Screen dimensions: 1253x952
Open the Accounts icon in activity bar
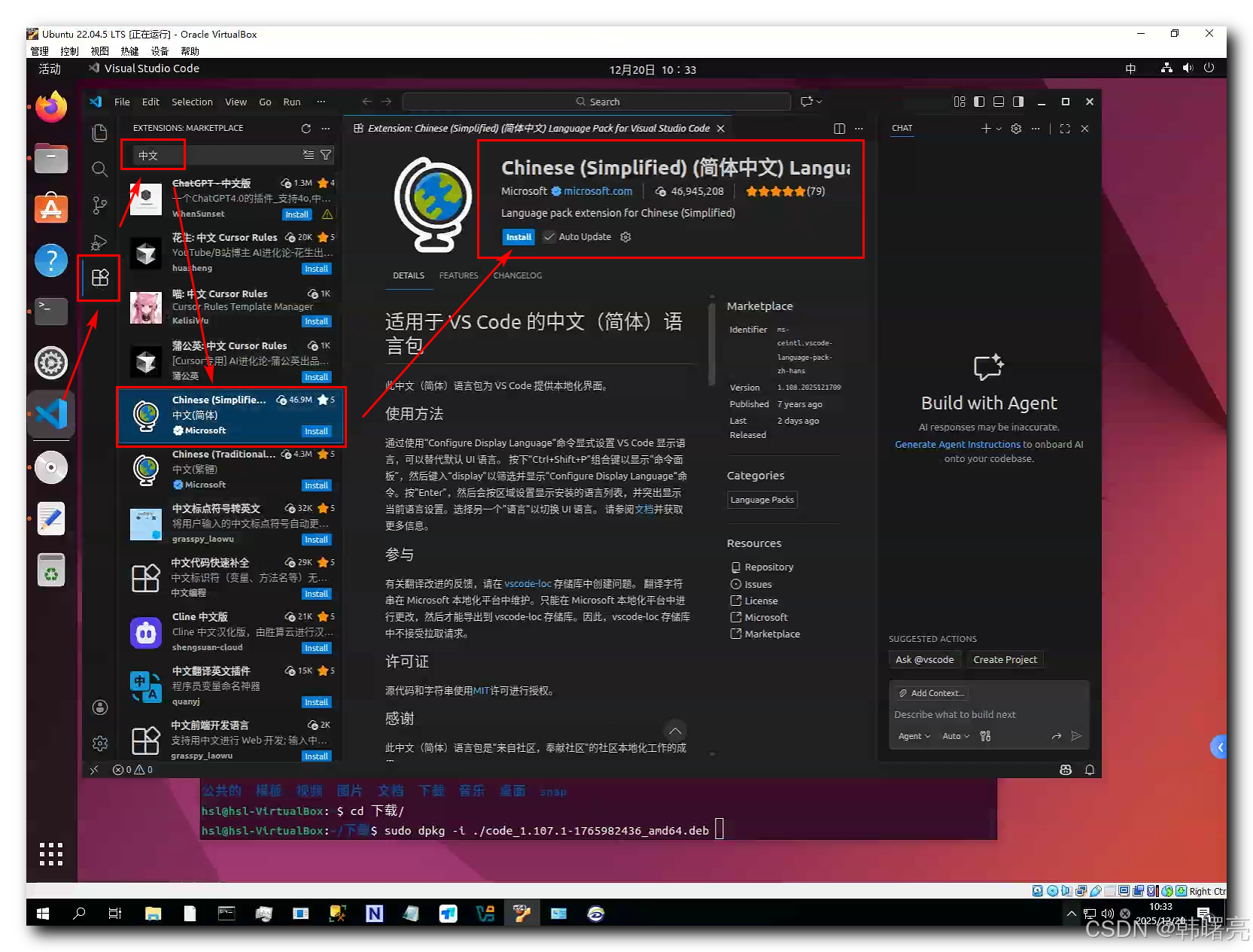point(99,707)
